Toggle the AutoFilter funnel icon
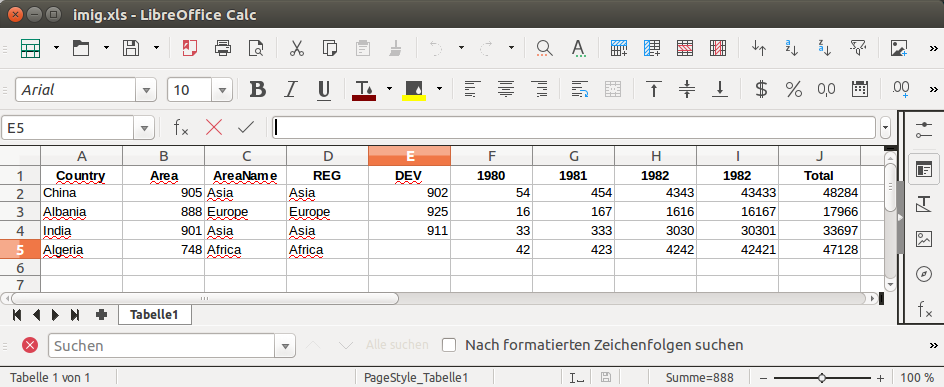944x387 pixels. (857, 48)
